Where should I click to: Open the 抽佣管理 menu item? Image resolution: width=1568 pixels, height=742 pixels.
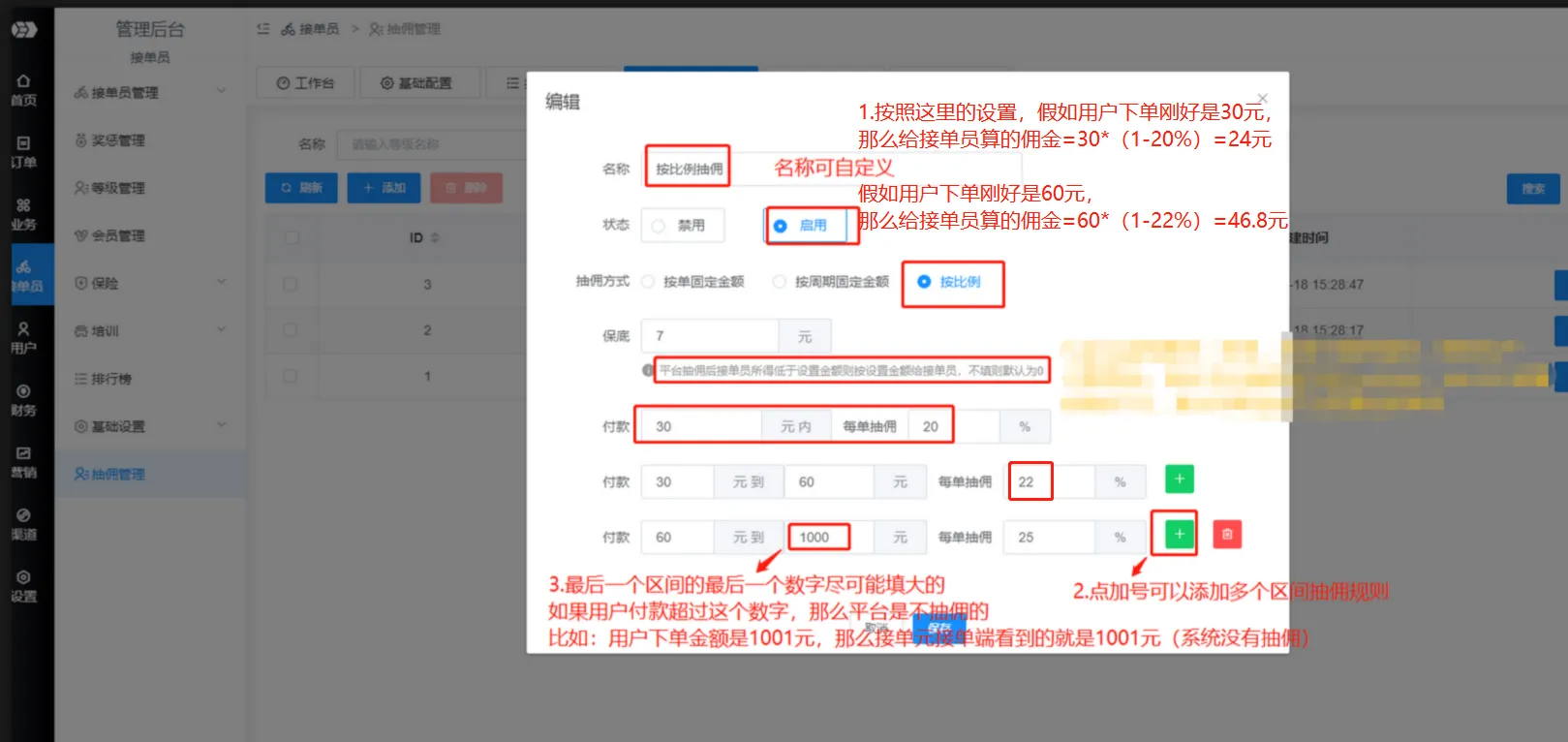118,474
